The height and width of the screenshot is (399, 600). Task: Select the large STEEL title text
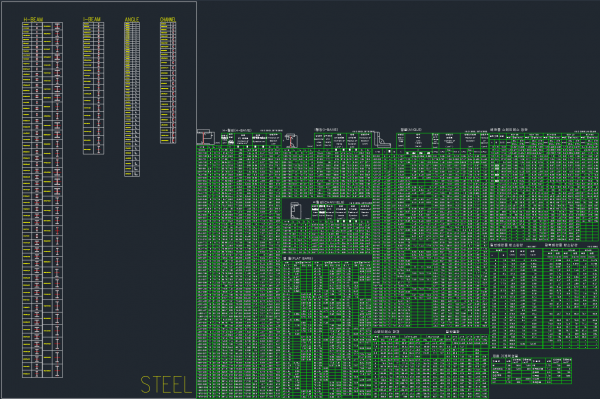(x=166, y=385)
